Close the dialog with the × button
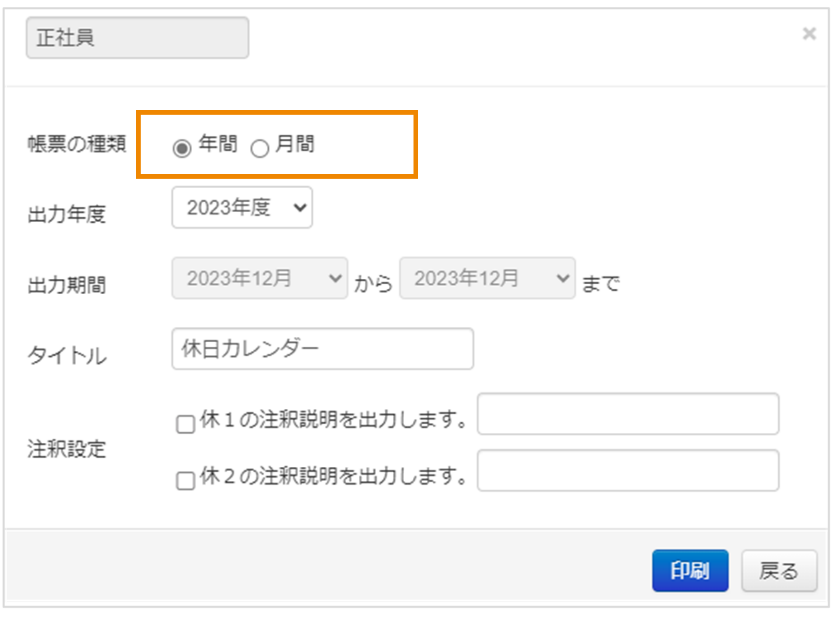Image resolution: width=837 pixels, height=619 pixels. tap(811, 32)
